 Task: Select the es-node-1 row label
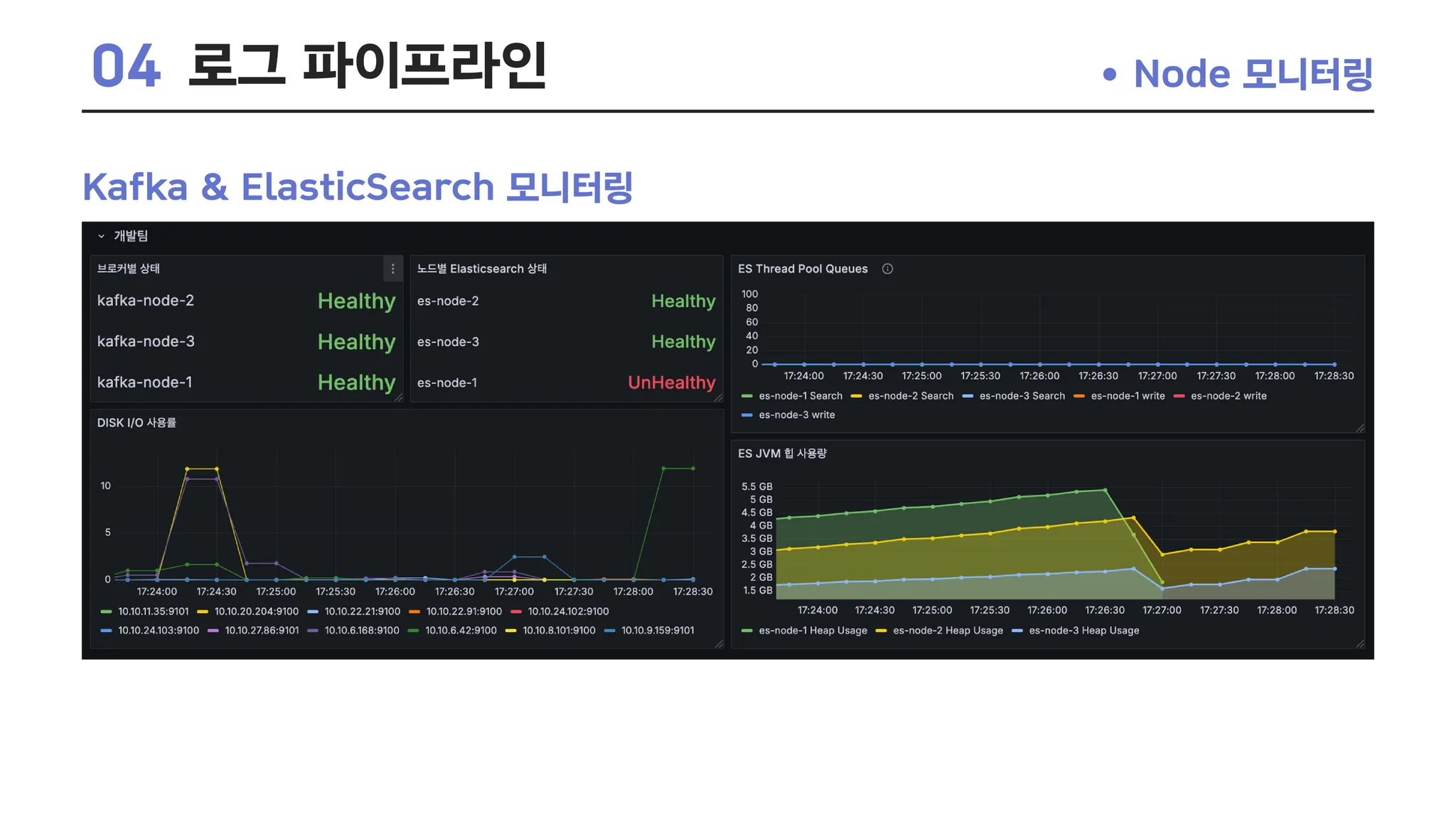tap(447, 383)
